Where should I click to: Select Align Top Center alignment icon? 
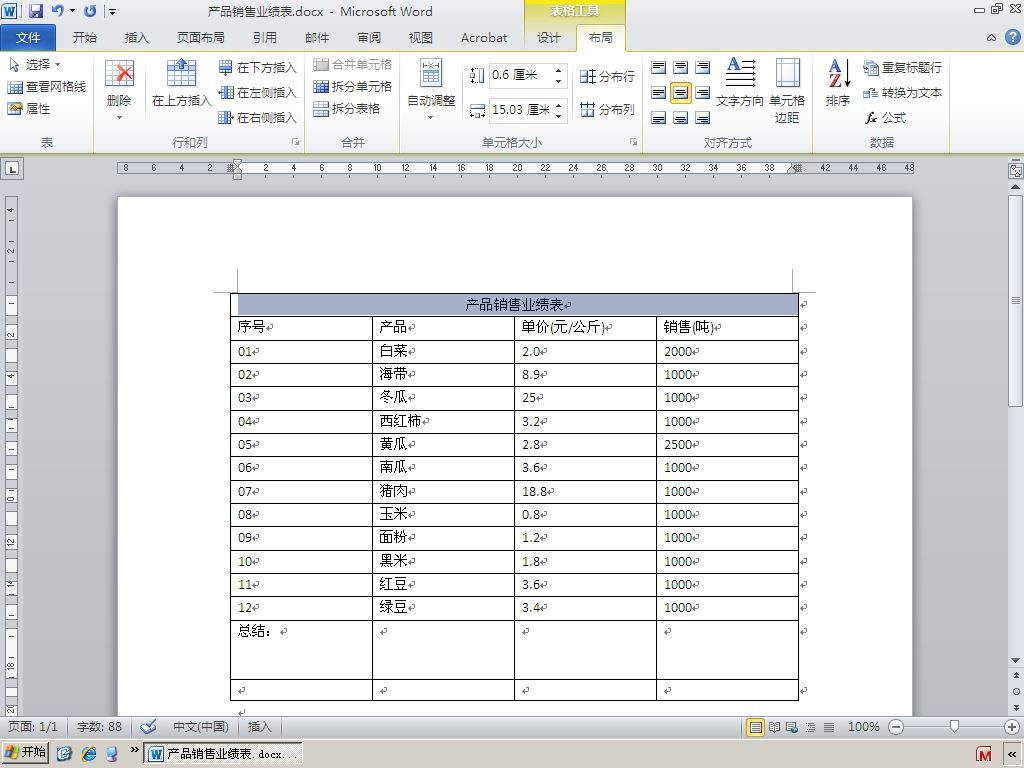tap(680, 67)
